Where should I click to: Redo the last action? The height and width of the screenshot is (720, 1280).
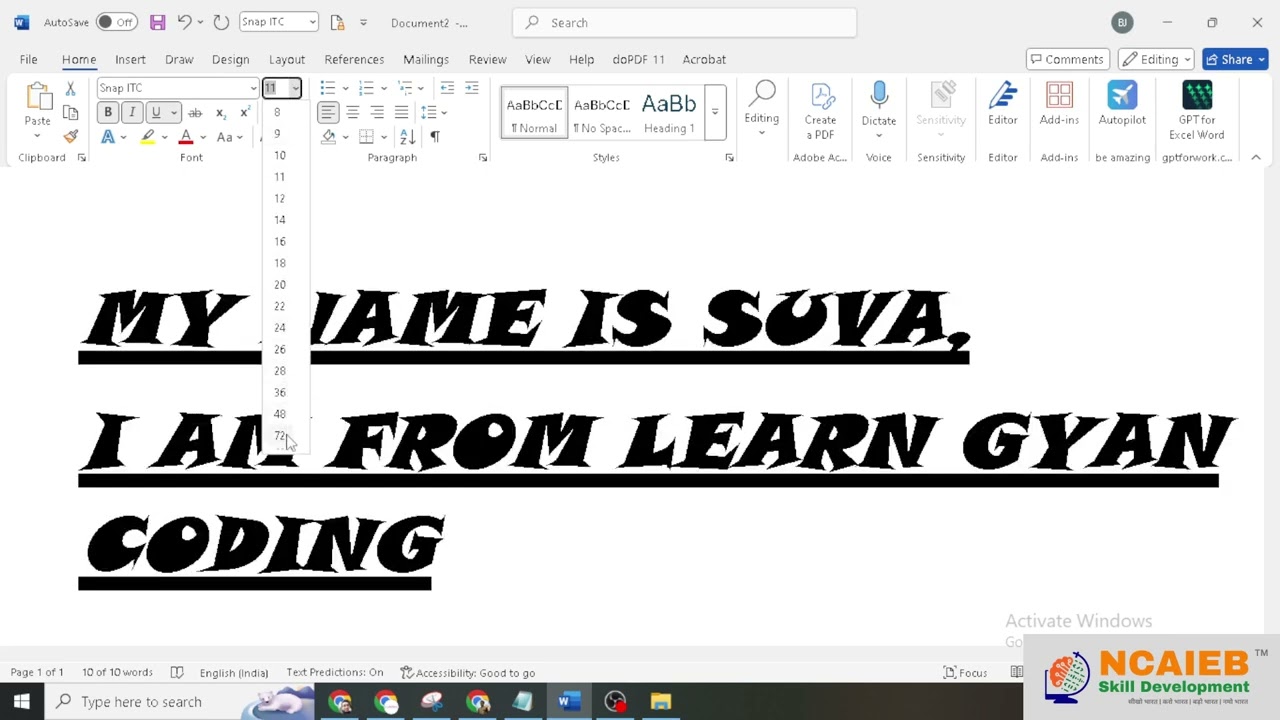(221, 22)
